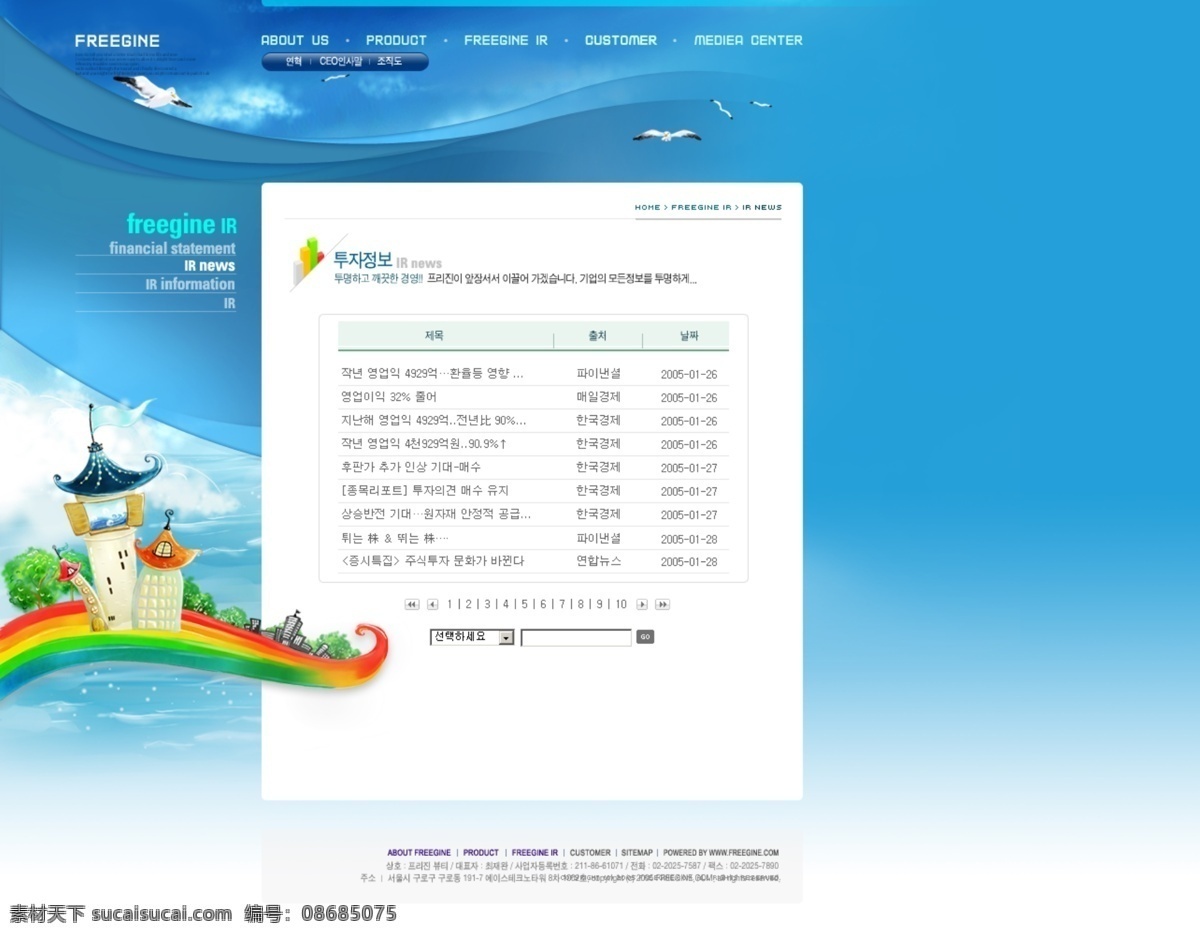The image size is (1200, 937).
Task: Click footer link SITEMAP
Action: tap(637, 853)
